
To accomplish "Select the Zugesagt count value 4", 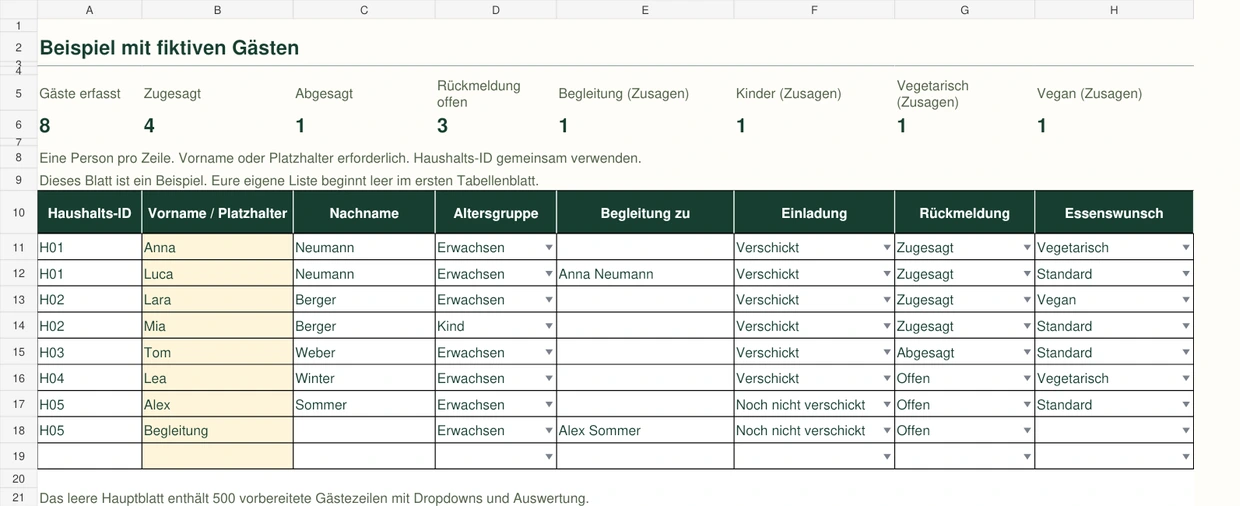I will (x=149, y=126).
